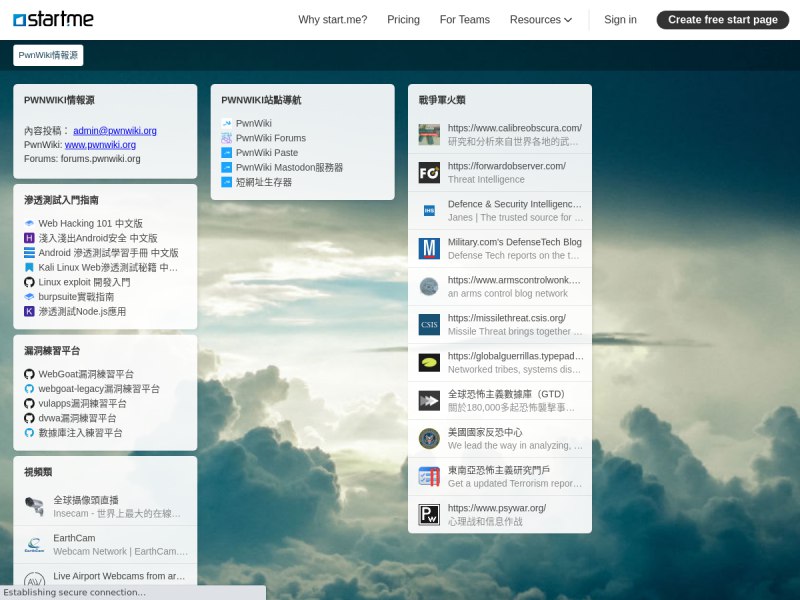Click the 滲透測試Node.js應用 K icon
800x600 pixels.
[29, 312]
